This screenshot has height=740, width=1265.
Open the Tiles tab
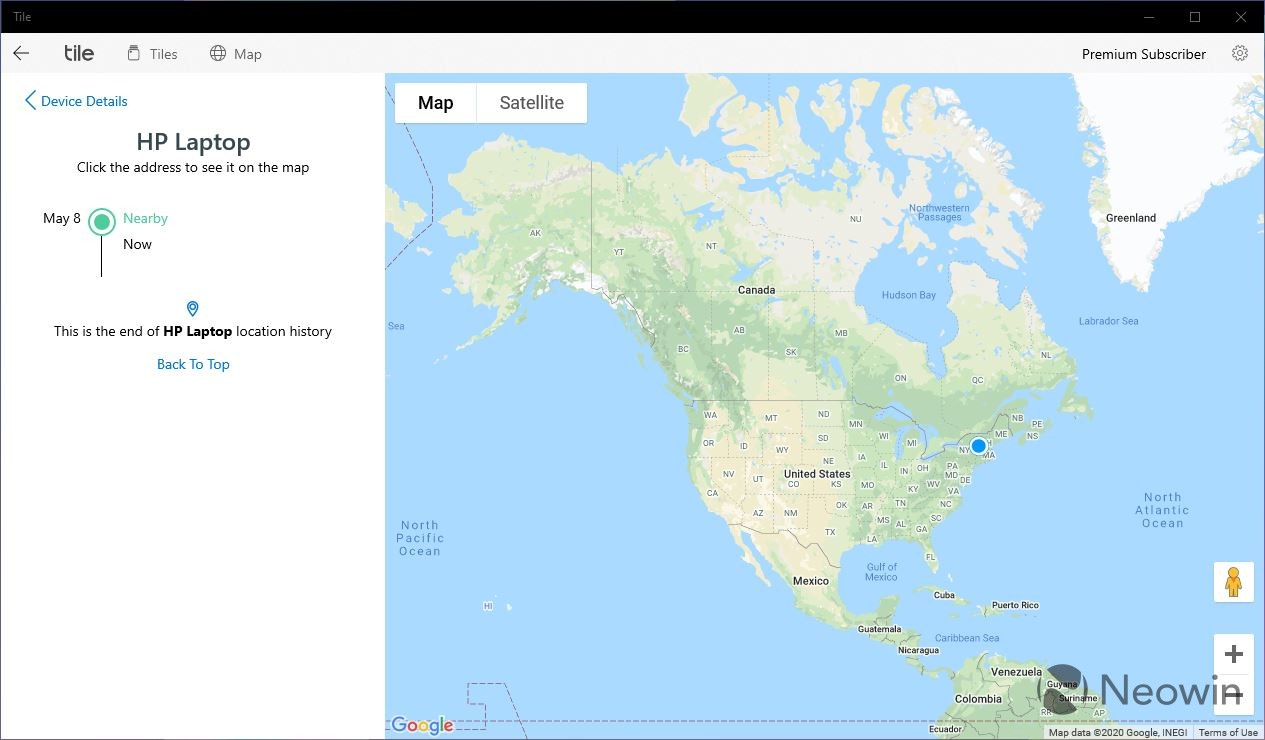152,54
